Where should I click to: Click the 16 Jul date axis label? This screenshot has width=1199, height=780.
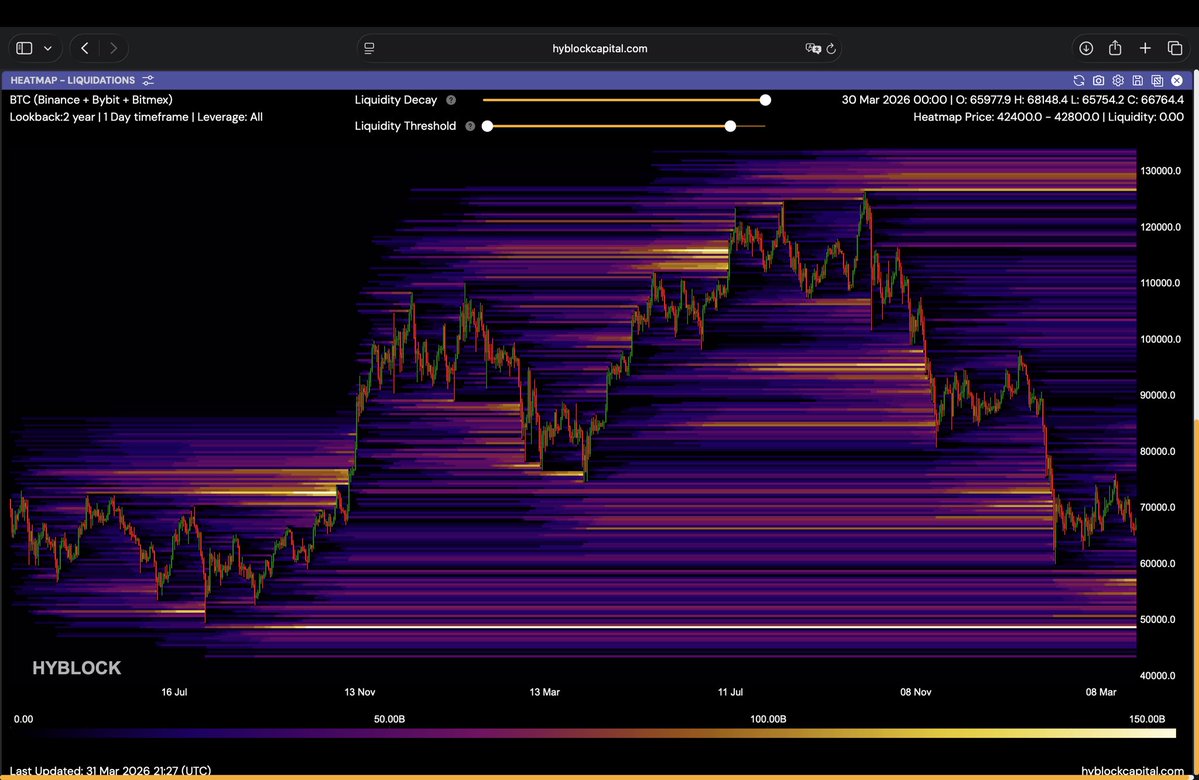pos(174,692)
